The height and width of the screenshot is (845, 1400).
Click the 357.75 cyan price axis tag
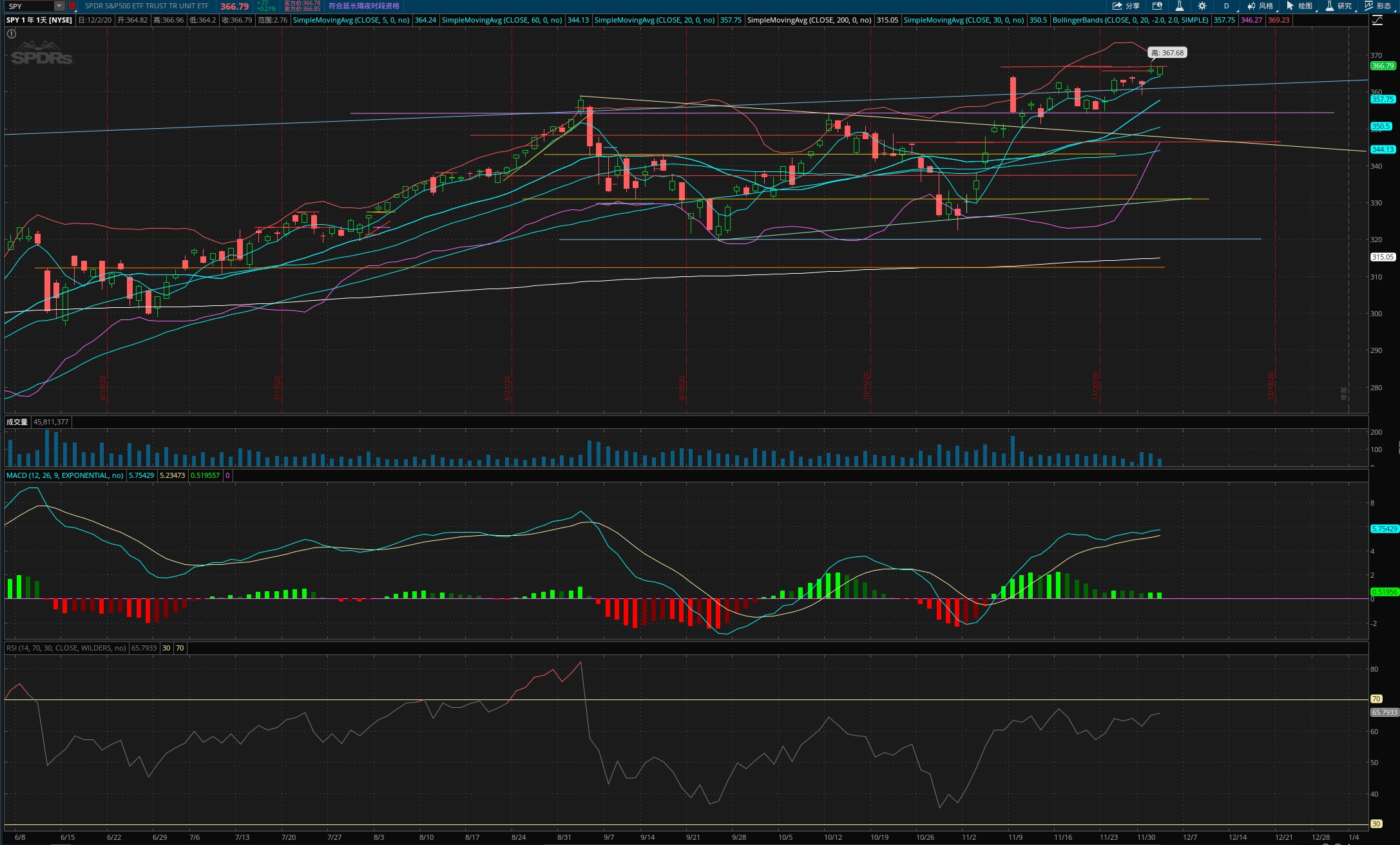coord(1383,99)
